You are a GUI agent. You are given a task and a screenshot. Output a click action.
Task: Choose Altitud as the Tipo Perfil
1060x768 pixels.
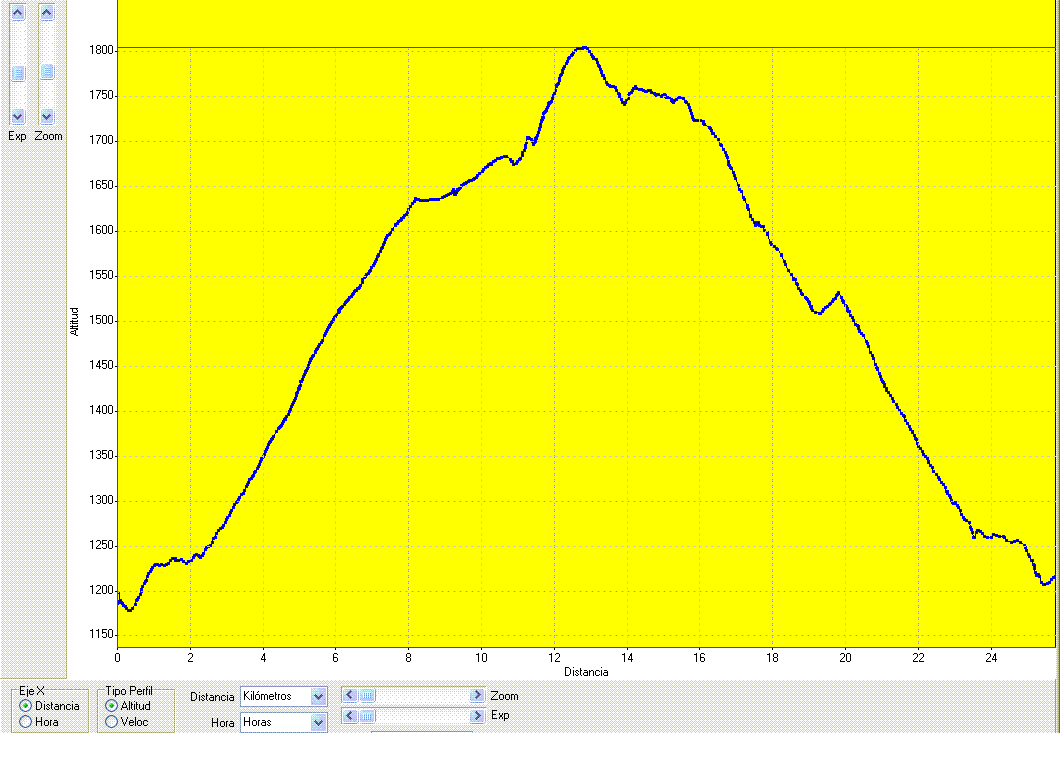[x=111, y=706]
